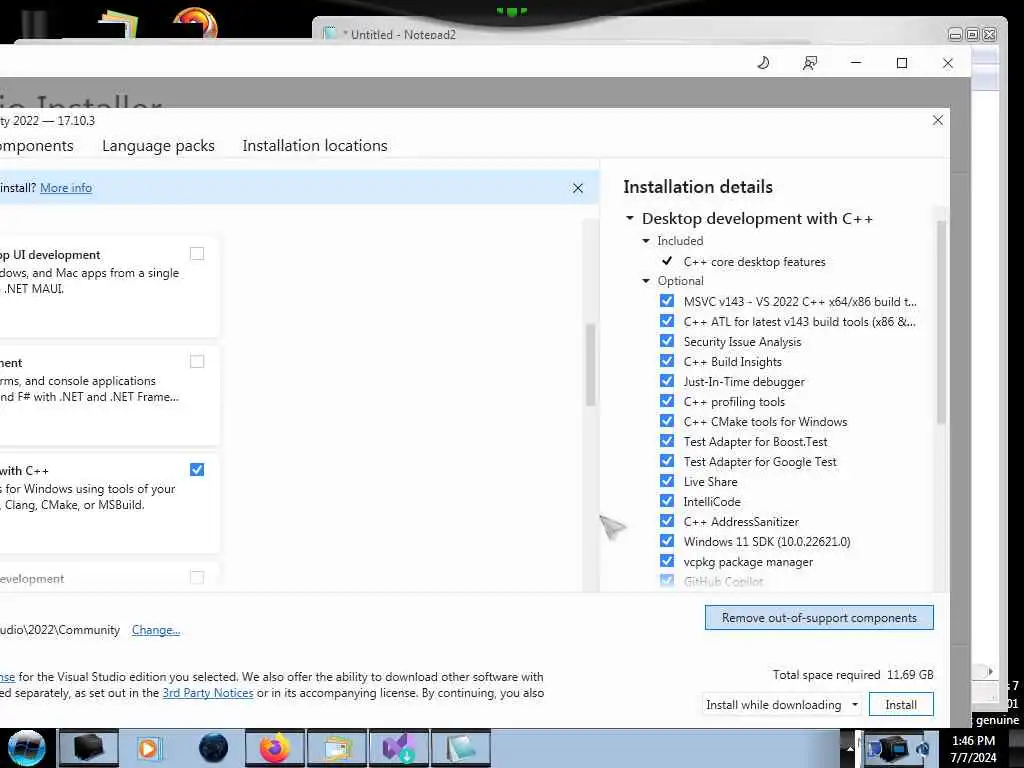
Task: Toggle the dark theme moon icon
Action: pyautogui.click(x=763, y=63)
